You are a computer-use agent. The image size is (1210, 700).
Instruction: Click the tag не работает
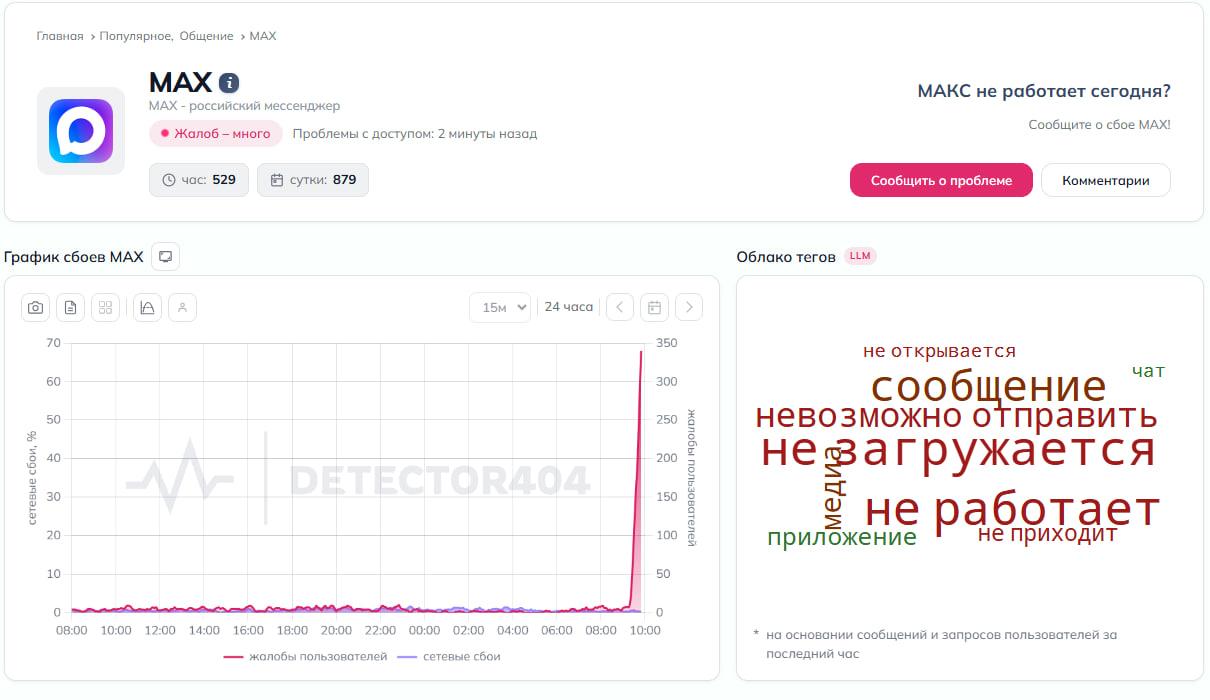click(x=1012, y=510)
